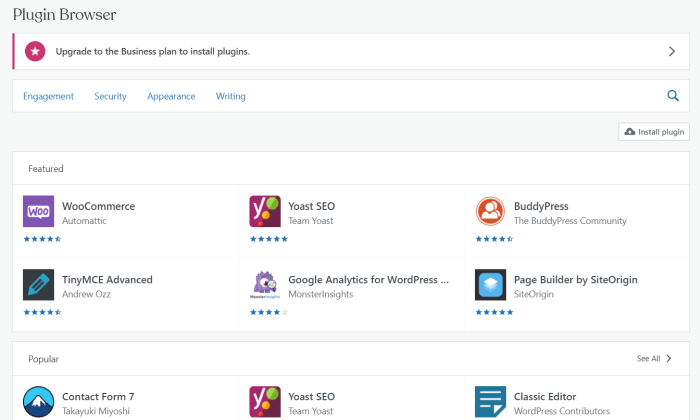Open the plugin search magnifier icon

673,96
